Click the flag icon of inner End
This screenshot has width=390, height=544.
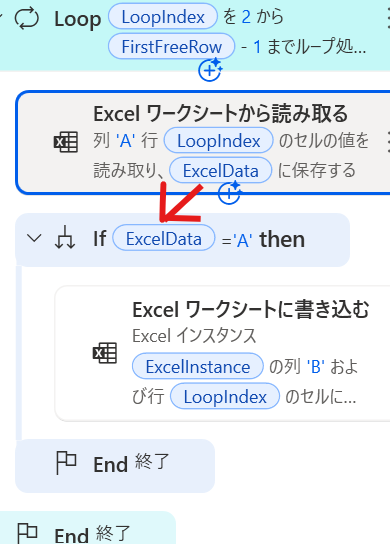point(66,463)
